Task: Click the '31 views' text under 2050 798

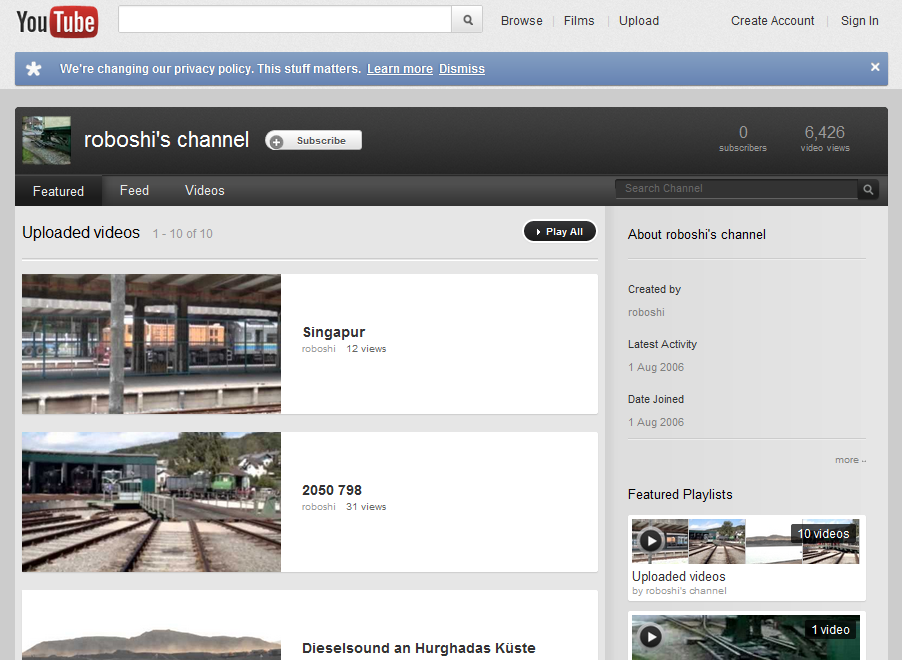Action: tap(366, 507)
